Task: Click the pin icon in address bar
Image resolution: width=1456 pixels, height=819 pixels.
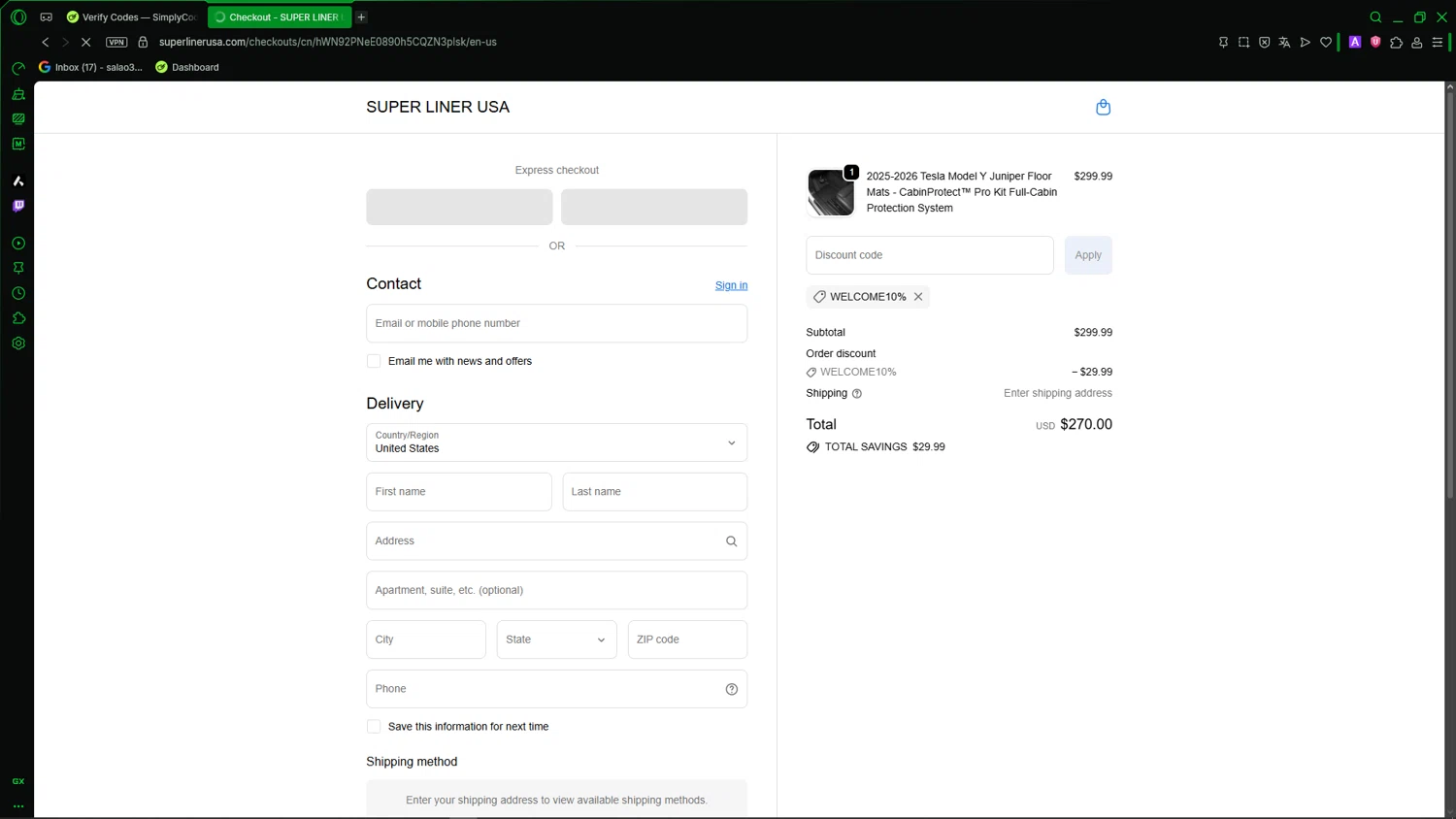Action: tap(1223, 42)
